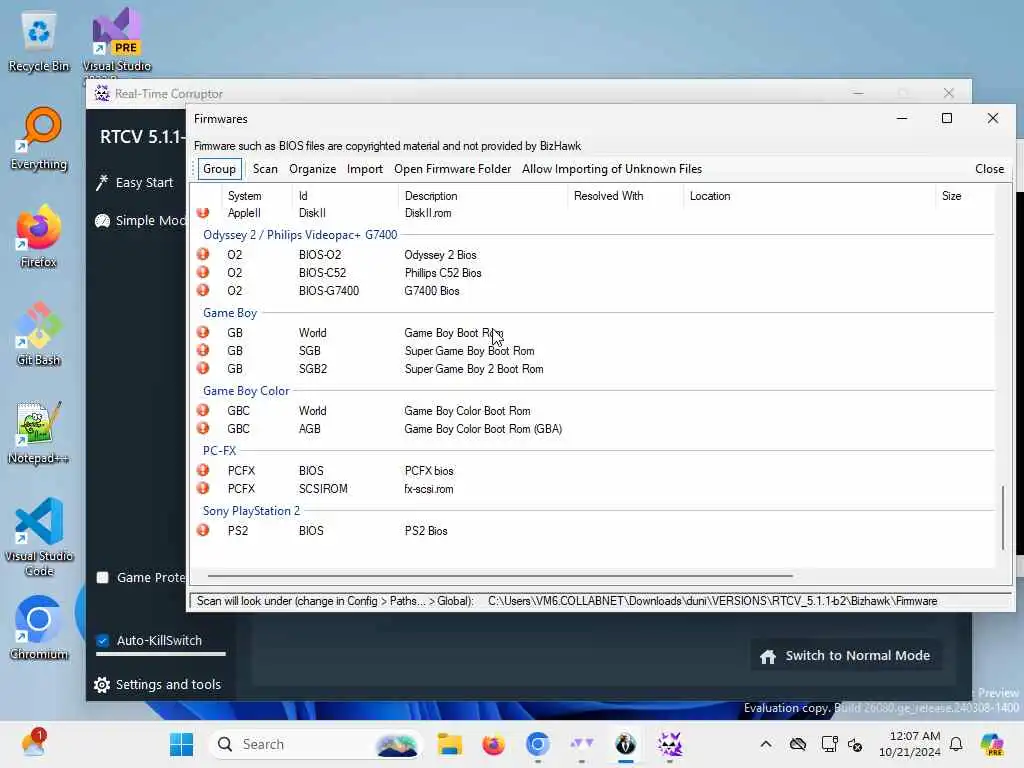Viewport: 1024px width, 768px height.
Task: Click the Resolved With column header
Action: coord(608,196)
